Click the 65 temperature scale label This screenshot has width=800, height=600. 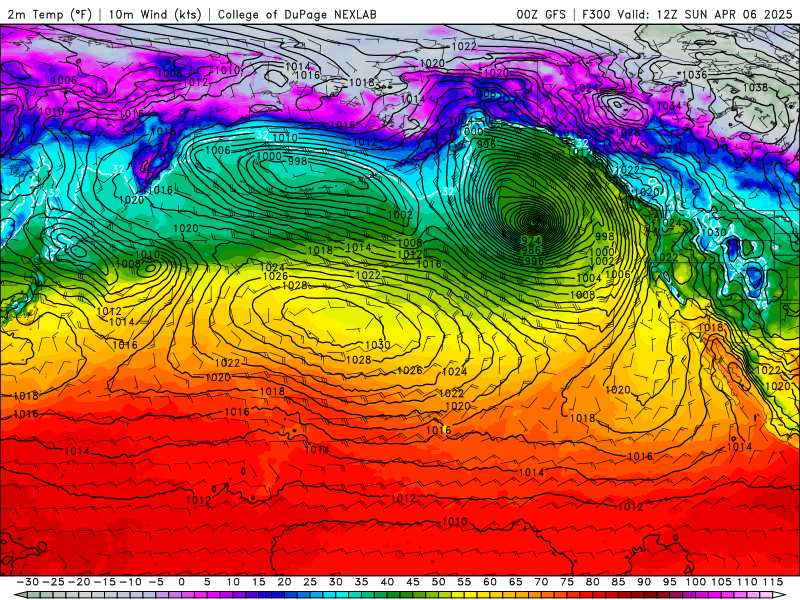click(x=515, y=582)
